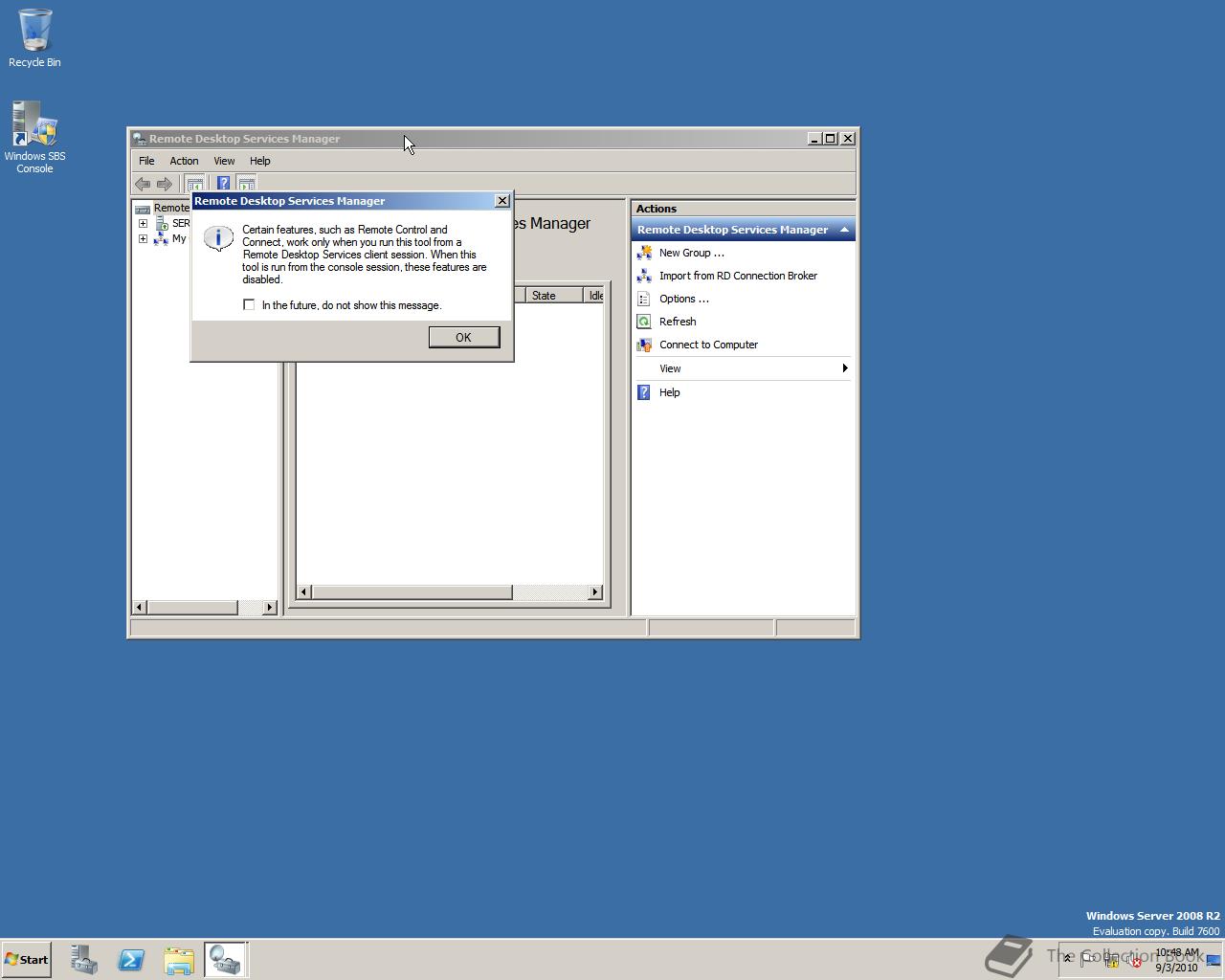Collapse the Remote Desktop Services Manager actions header
Viewport: 1225px width, 980px height.
(844, 230)
